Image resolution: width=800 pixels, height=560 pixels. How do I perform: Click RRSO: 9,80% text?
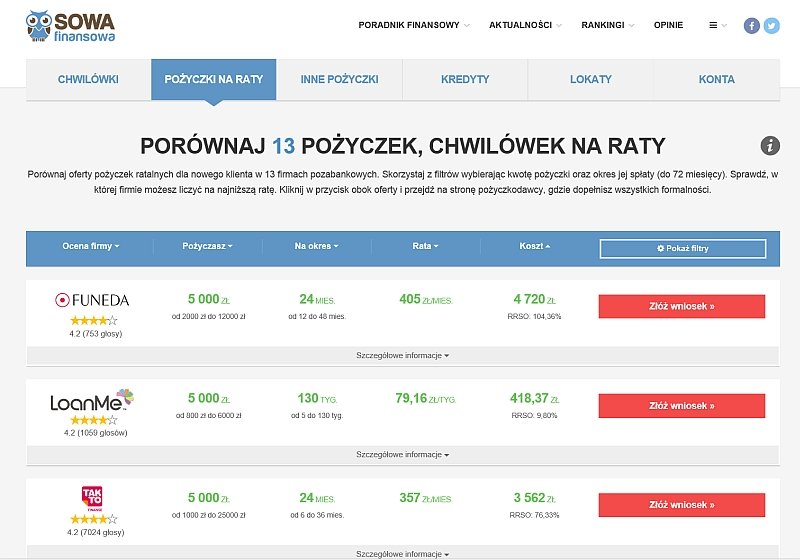[x=534, y=415]
